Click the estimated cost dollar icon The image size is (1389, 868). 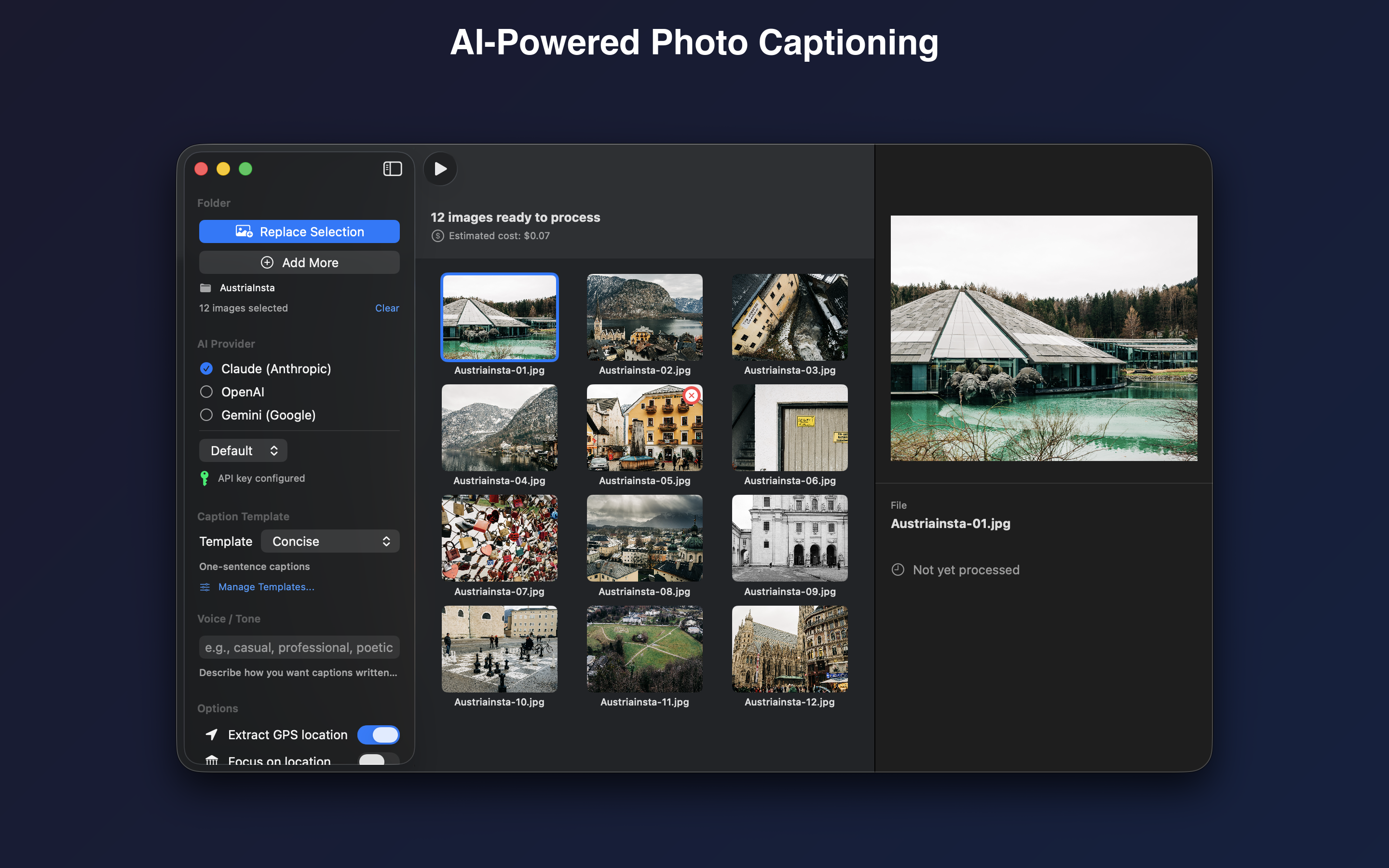click(x=438, y=236)
